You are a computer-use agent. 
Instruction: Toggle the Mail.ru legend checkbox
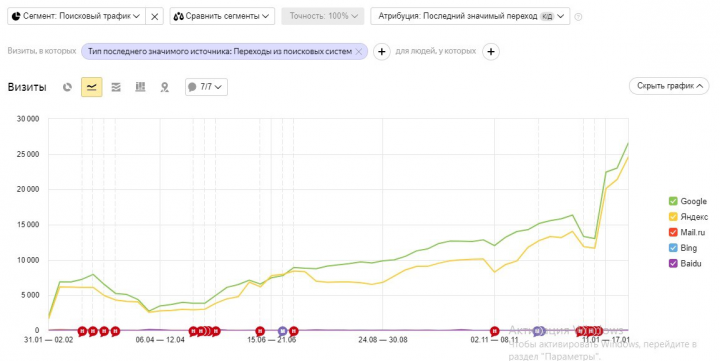(x=673, y=232)
